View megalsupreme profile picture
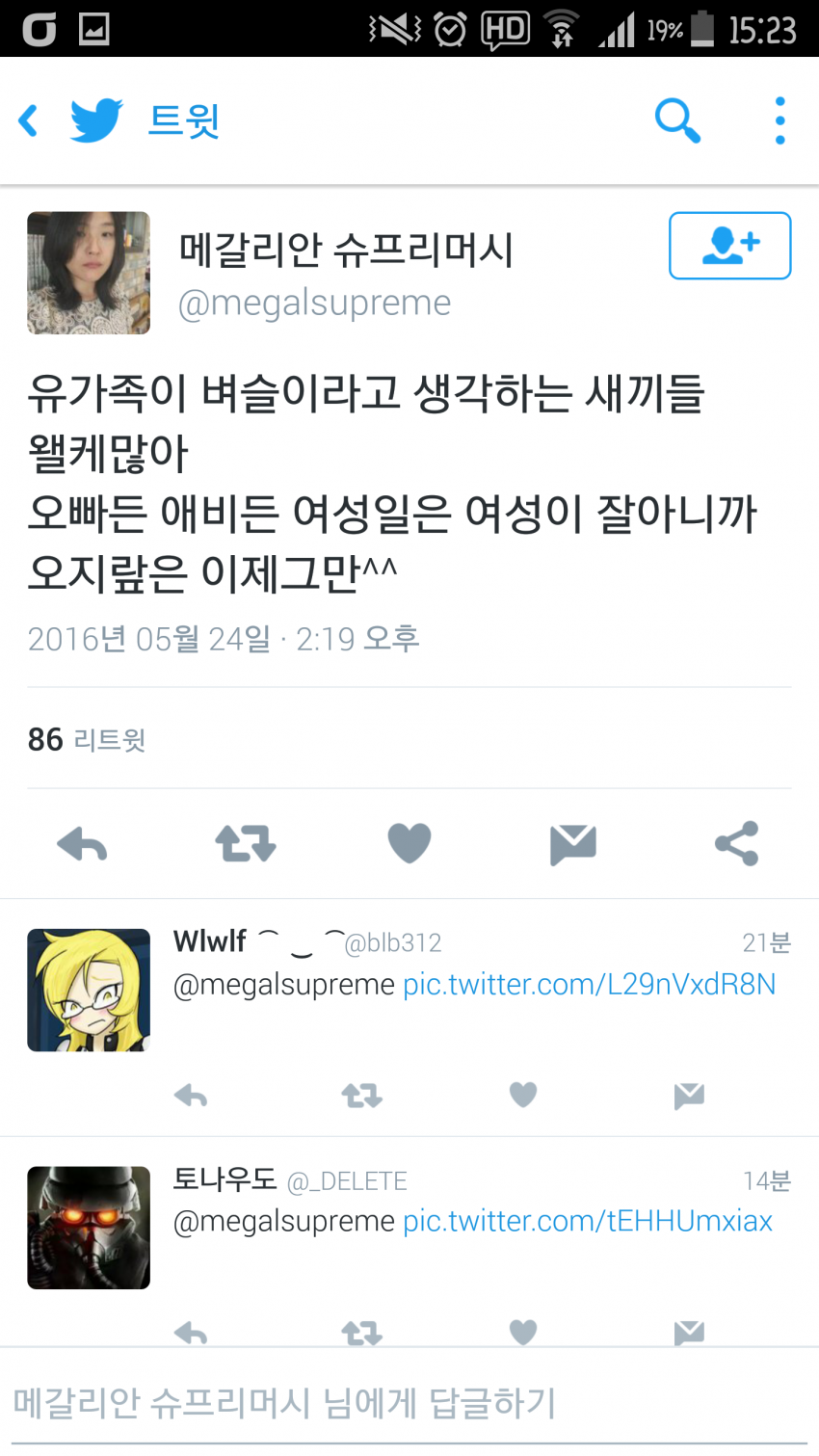Image resolution: width=819 pixels, height=1456 pixels. [x=89, y=273]
